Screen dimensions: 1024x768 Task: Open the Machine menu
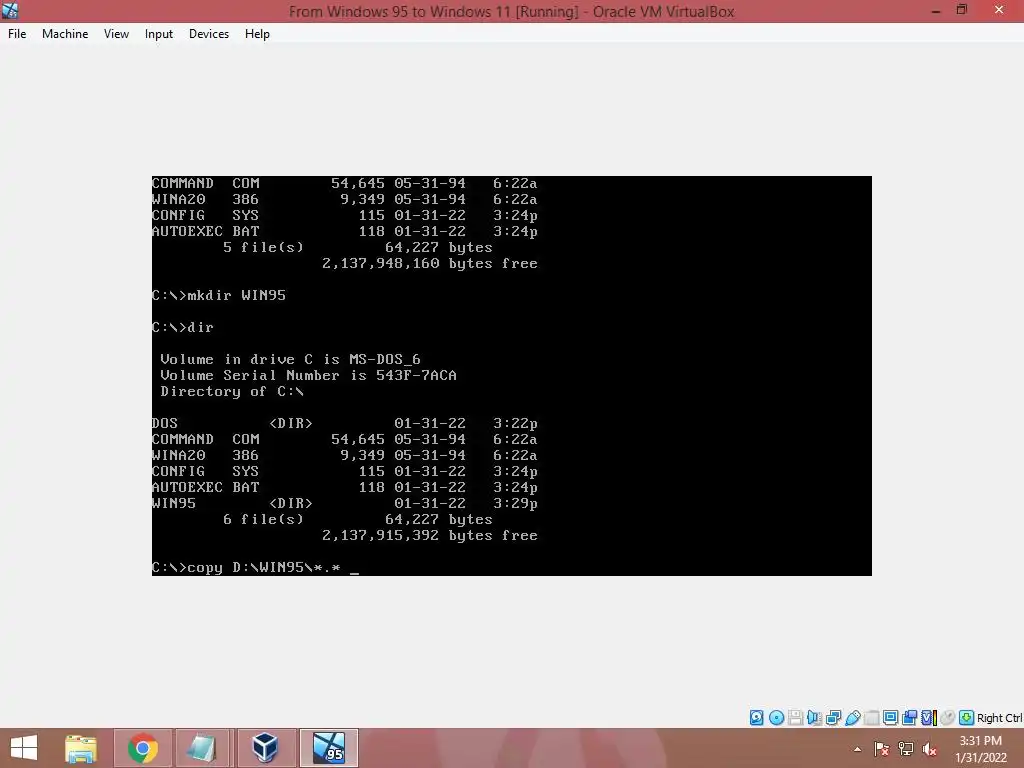(65, 34)
